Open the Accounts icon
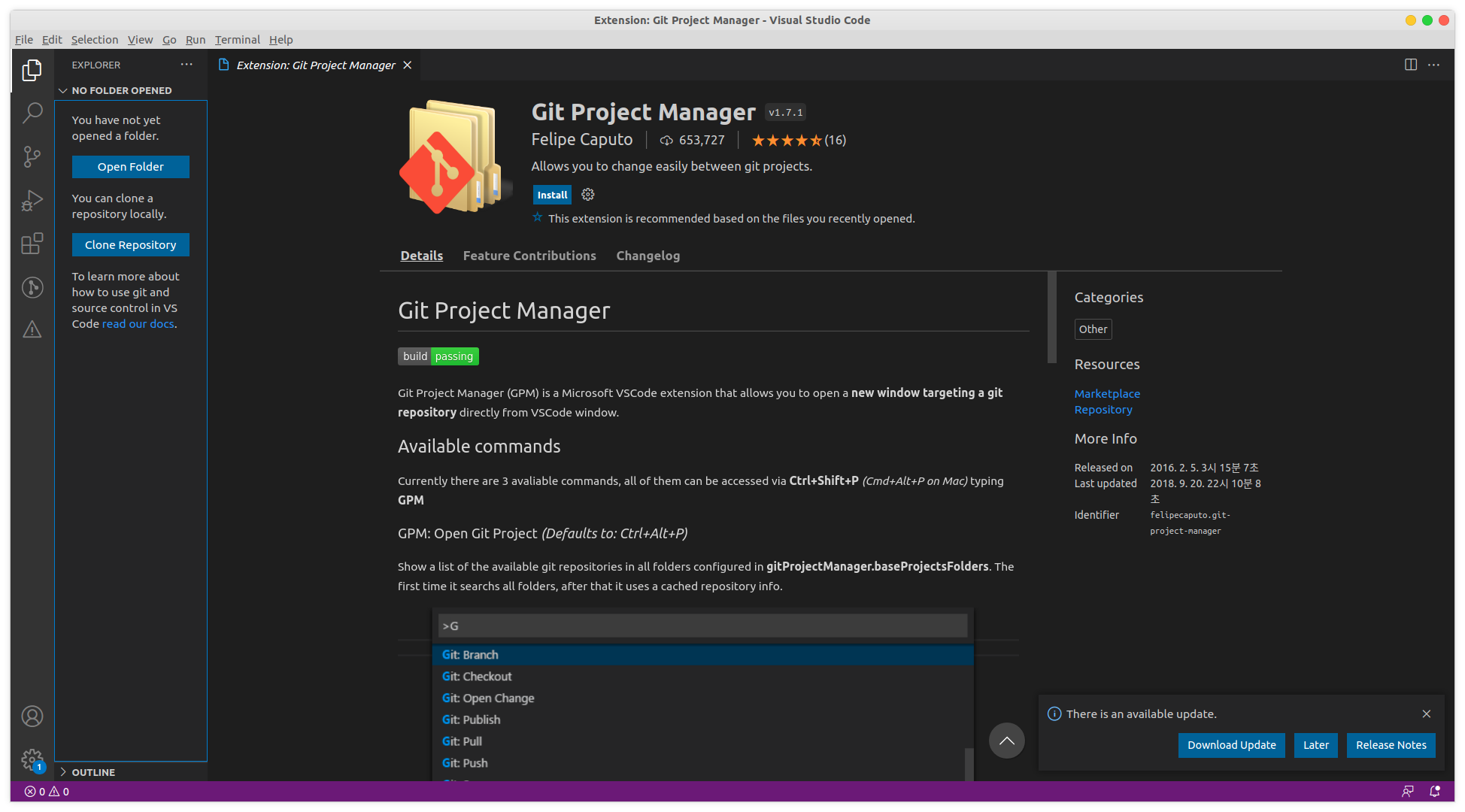 pos(32,716)
